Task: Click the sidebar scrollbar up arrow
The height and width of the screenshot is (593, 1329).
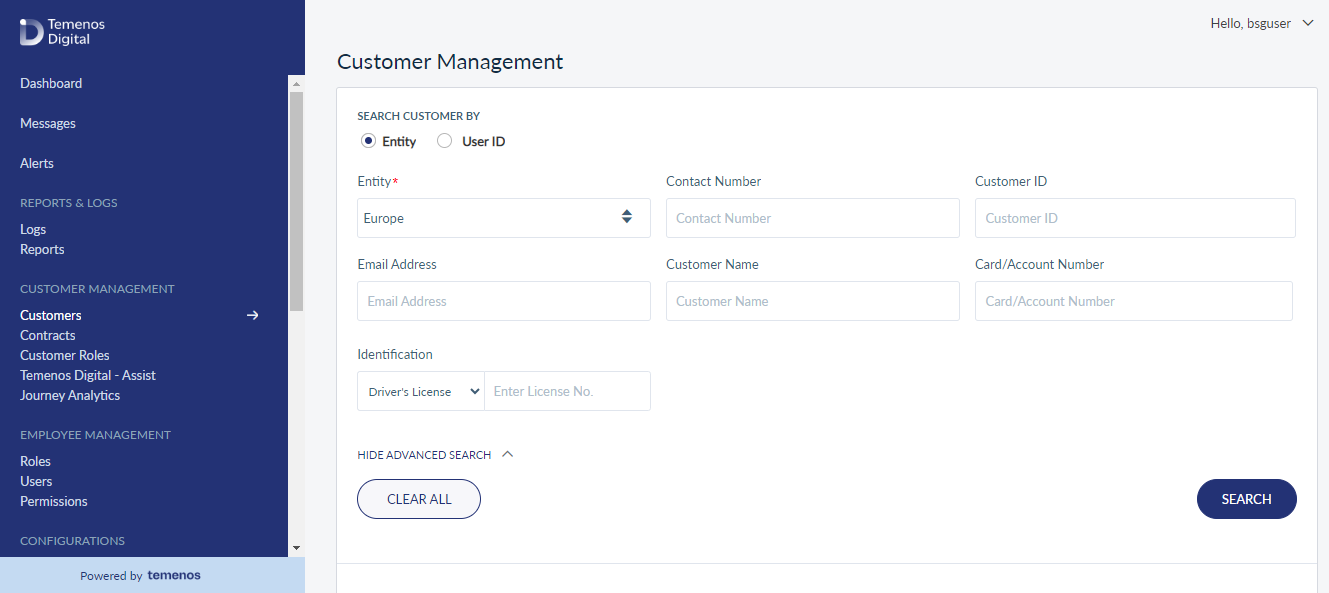Action: click(296, 83)
